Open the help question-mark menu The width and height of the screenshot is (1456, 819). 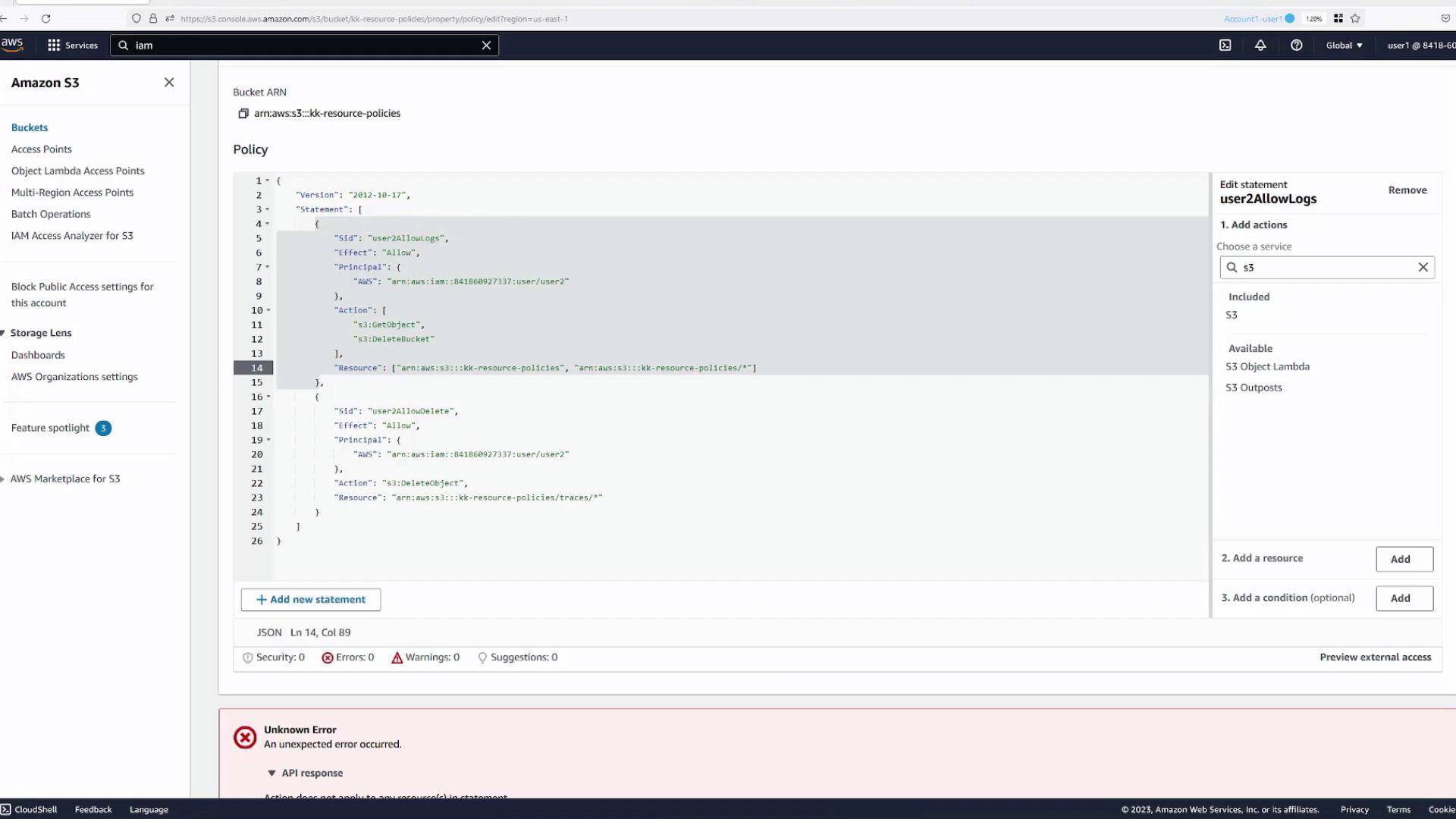click(x=1296, y=45)
